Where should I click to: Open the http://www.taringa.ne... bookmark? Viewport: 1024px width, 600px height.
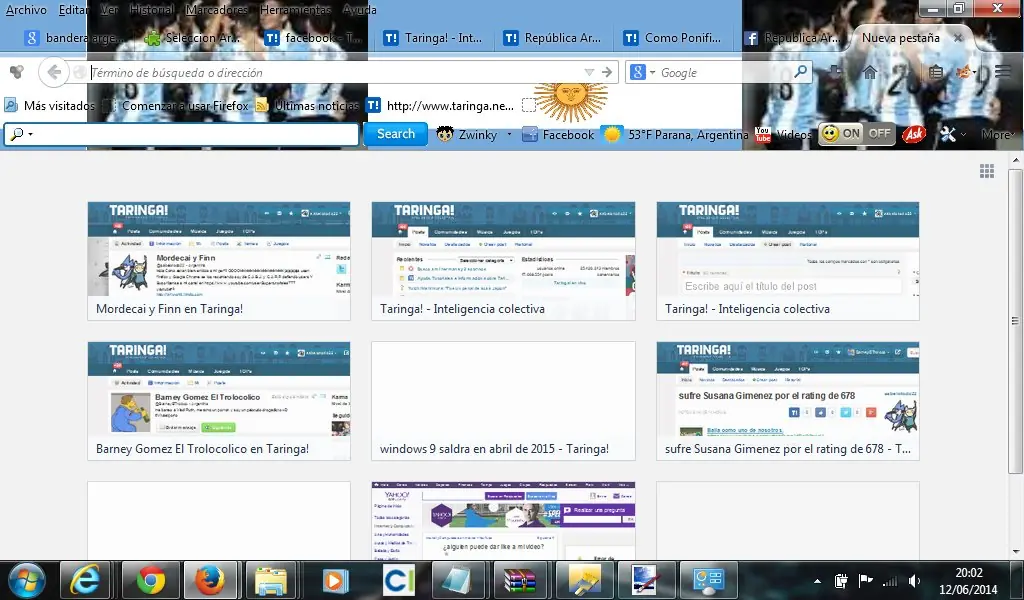coord(440,106)
